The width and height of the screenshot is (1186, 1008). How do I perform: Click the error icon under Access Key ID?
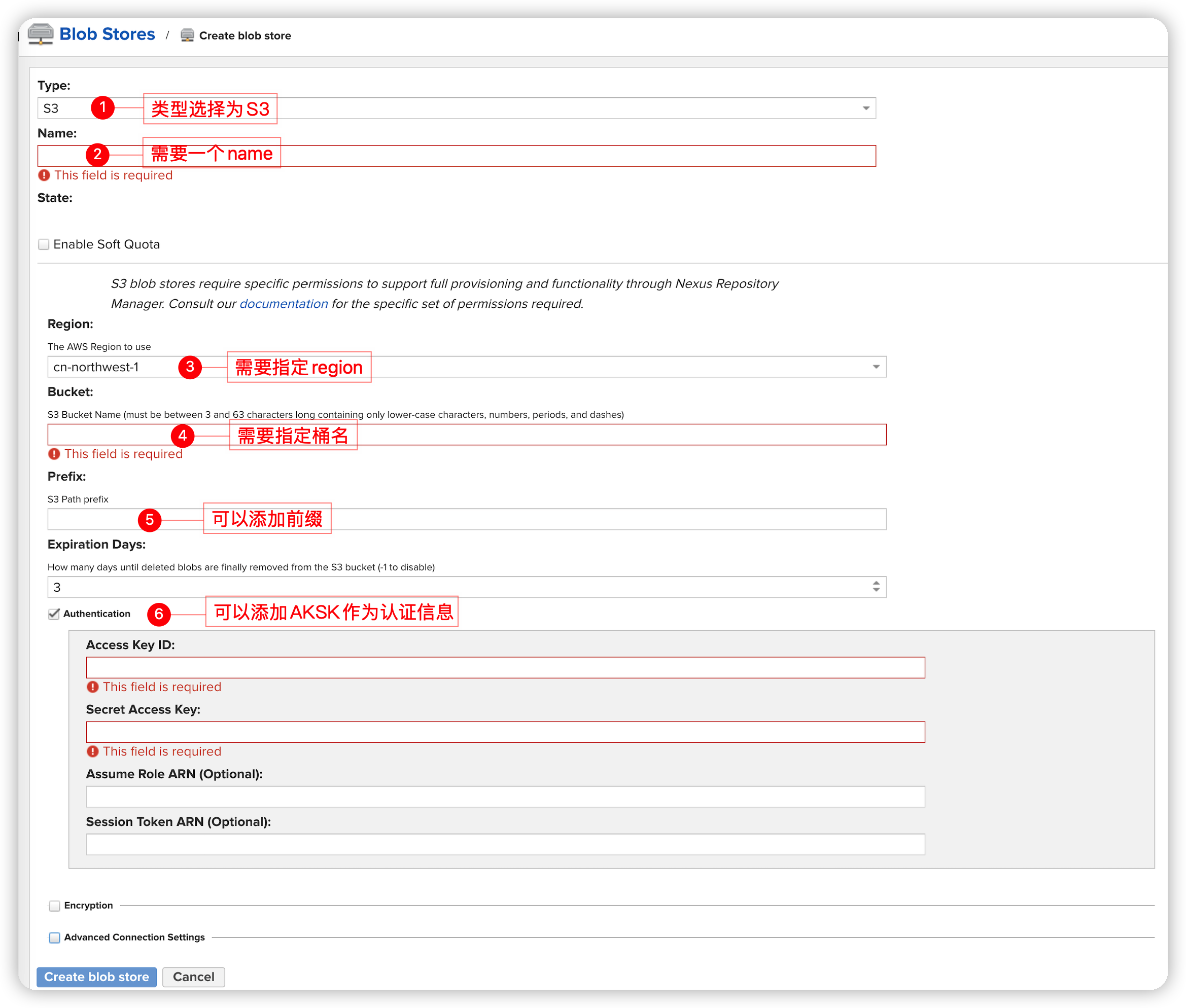93,687
